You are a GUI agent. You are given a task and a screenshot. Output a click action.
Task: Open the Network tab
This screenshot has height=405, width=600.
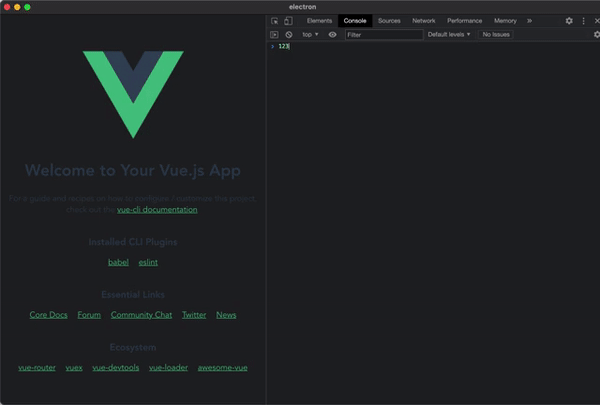[424, 21]
